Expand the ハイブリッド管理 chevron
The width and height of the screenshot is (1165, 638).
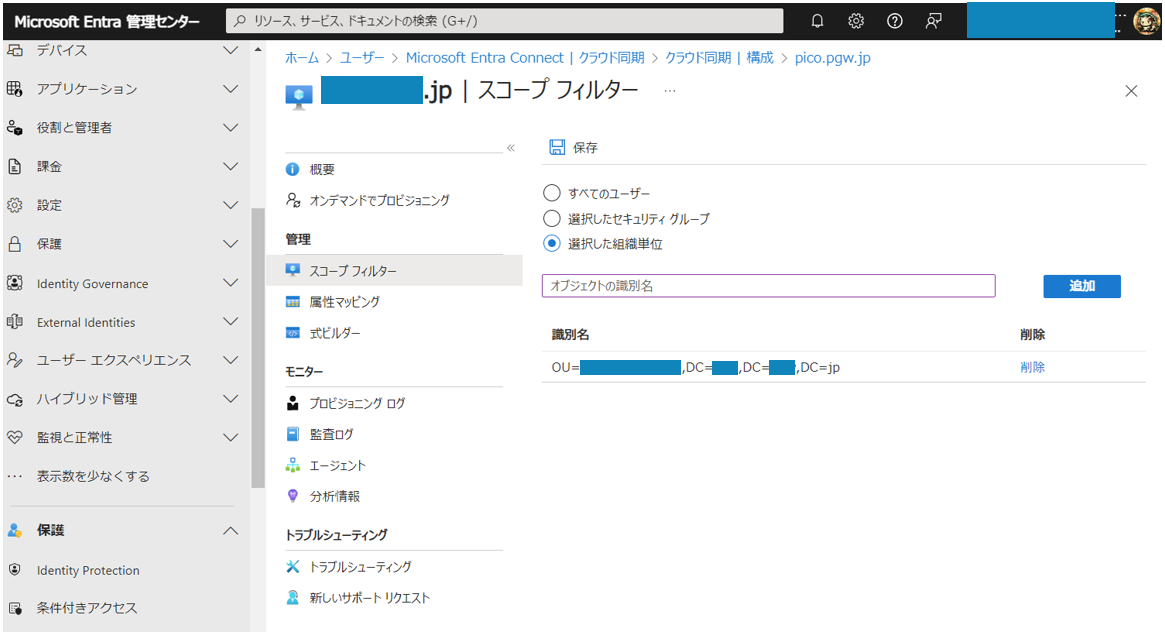(231, 399)
